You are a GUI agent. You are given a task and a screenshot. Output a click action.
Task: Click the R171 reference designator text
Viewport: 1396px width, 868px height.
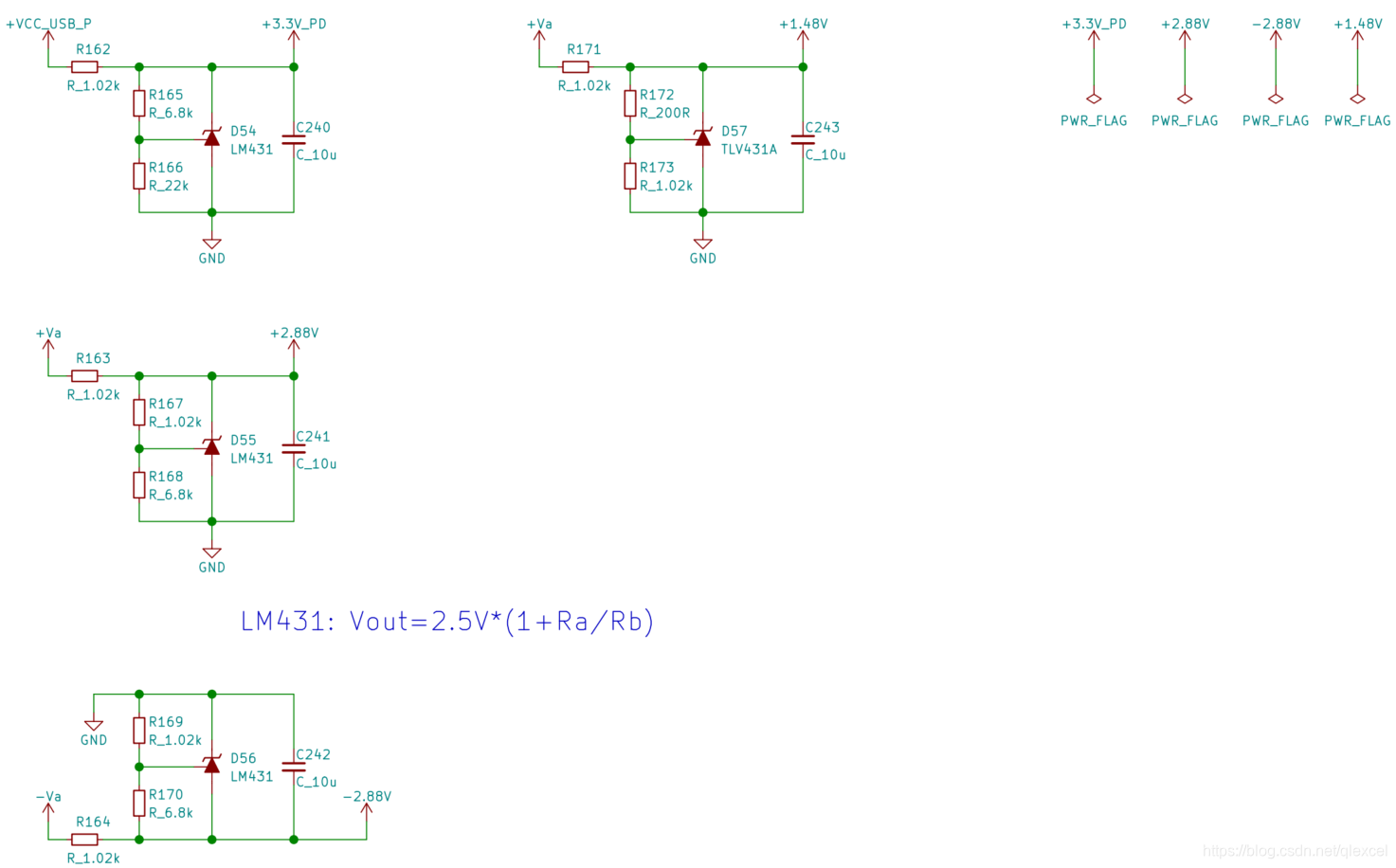584,49
